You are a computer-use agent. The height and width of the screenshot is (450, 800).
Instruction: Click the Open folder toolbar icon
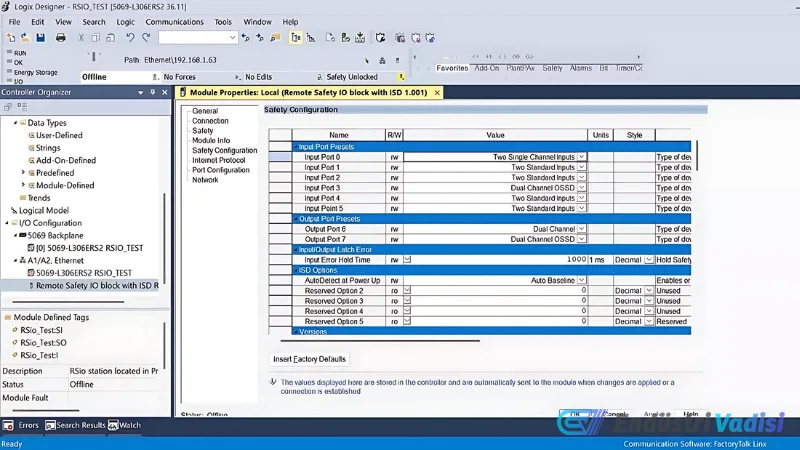click(x=25, y=38)
